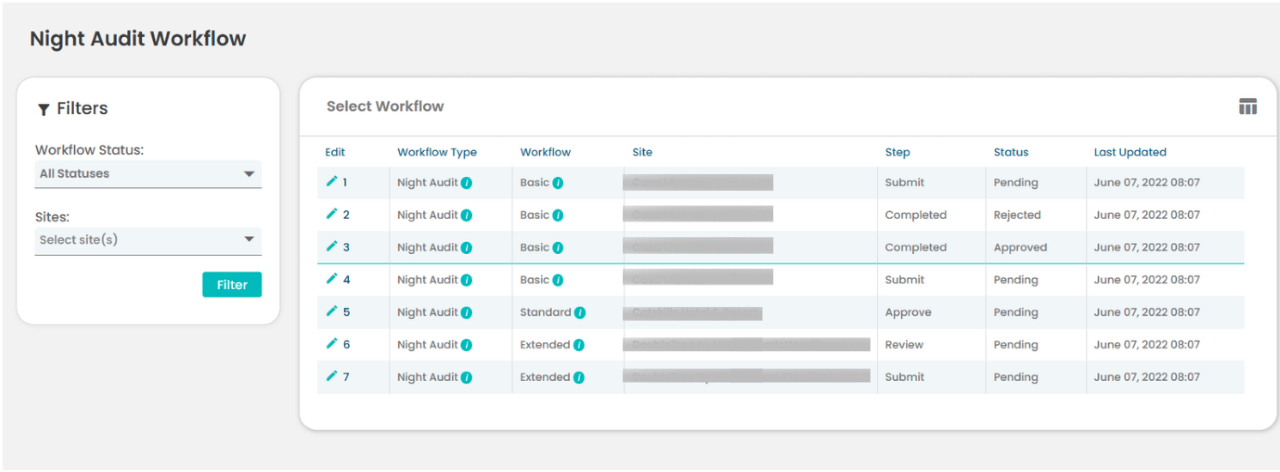Screen dimensions: 1280x472
Task: Open row 5 editor via pencil icon
Action: click(x=332, y=312)
